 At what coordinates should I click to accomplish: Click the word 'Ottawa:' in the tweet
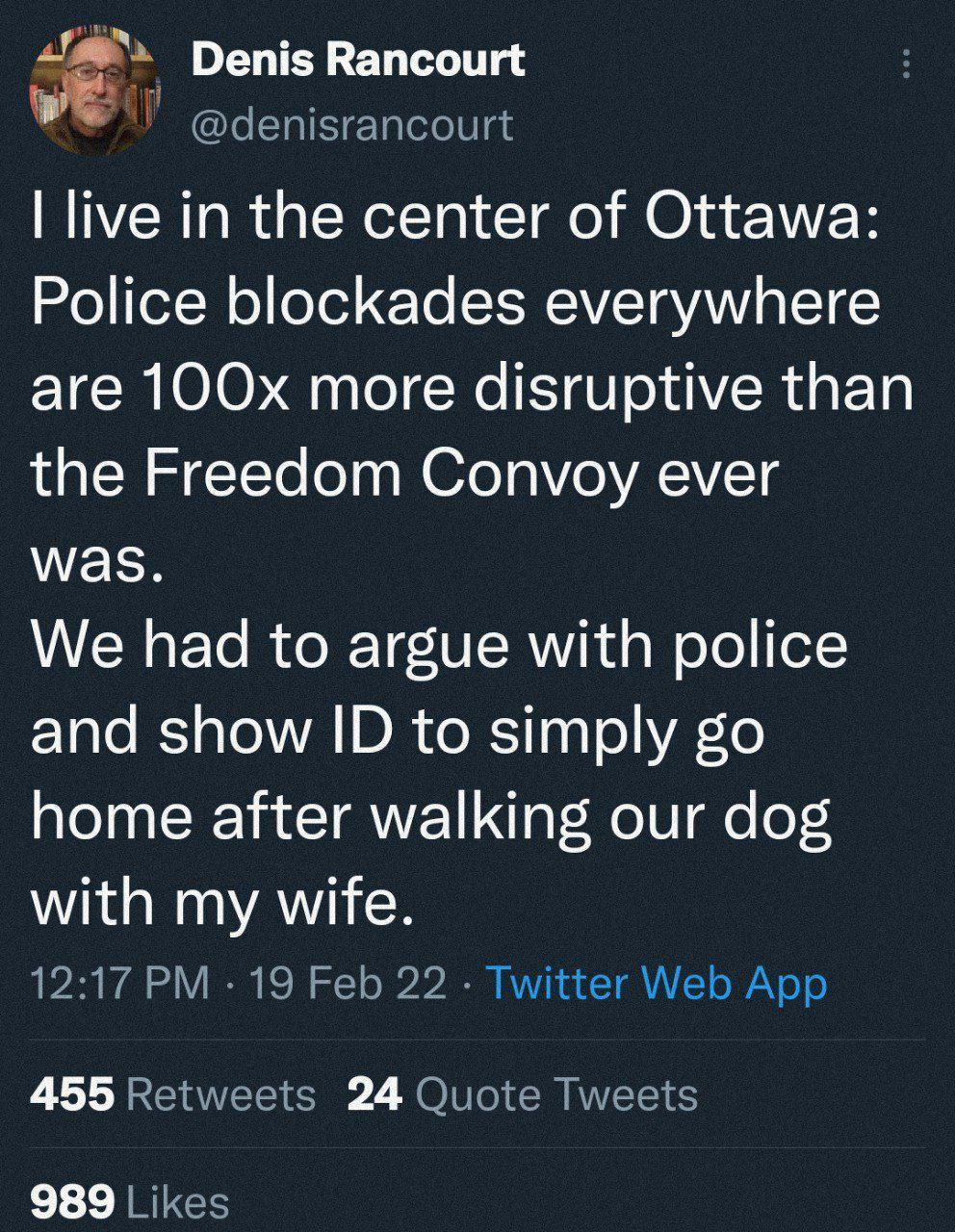pos(765,218)
